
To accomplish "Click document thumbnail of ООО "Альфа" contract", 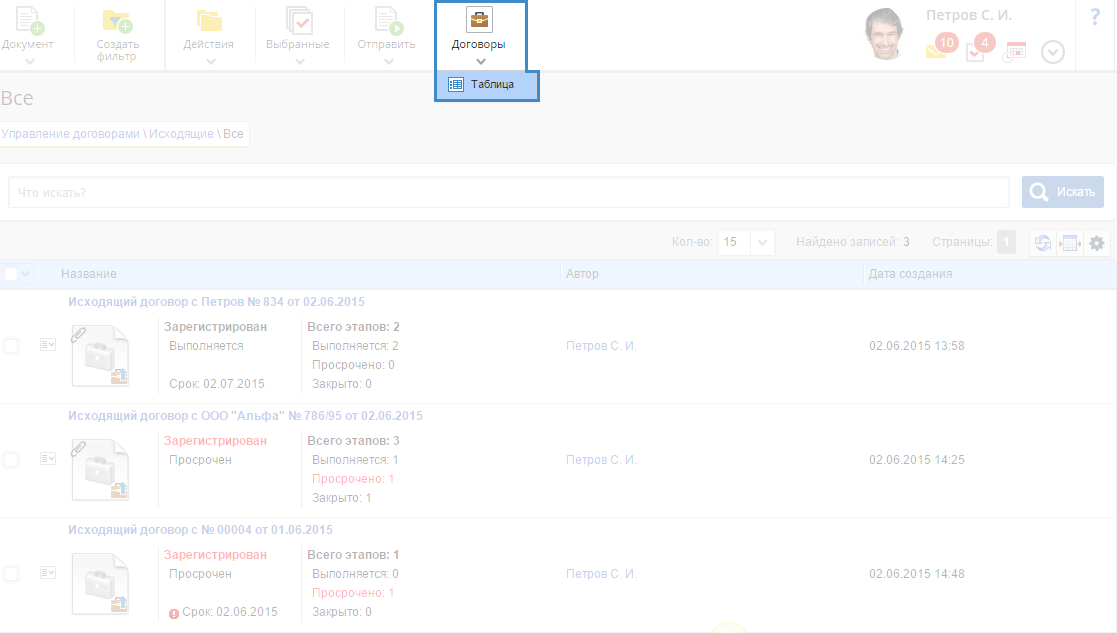I will tap(100, 469).
